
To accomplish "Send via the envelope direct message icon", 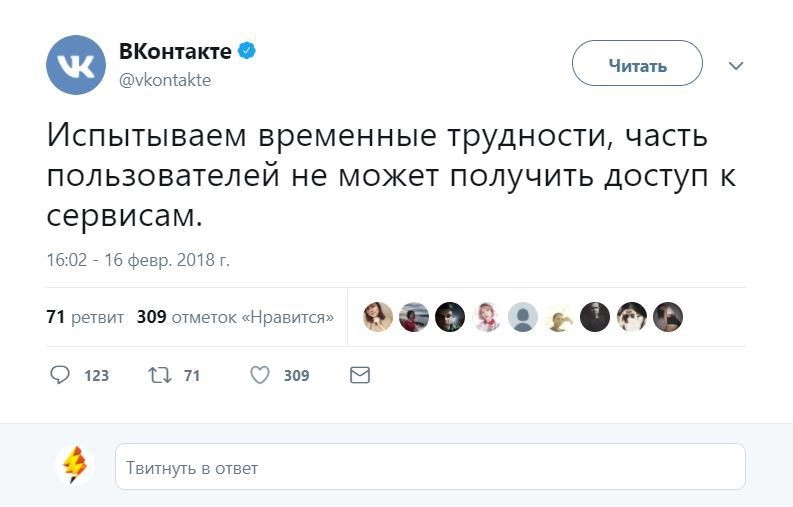I will click(x=360, y=375).
